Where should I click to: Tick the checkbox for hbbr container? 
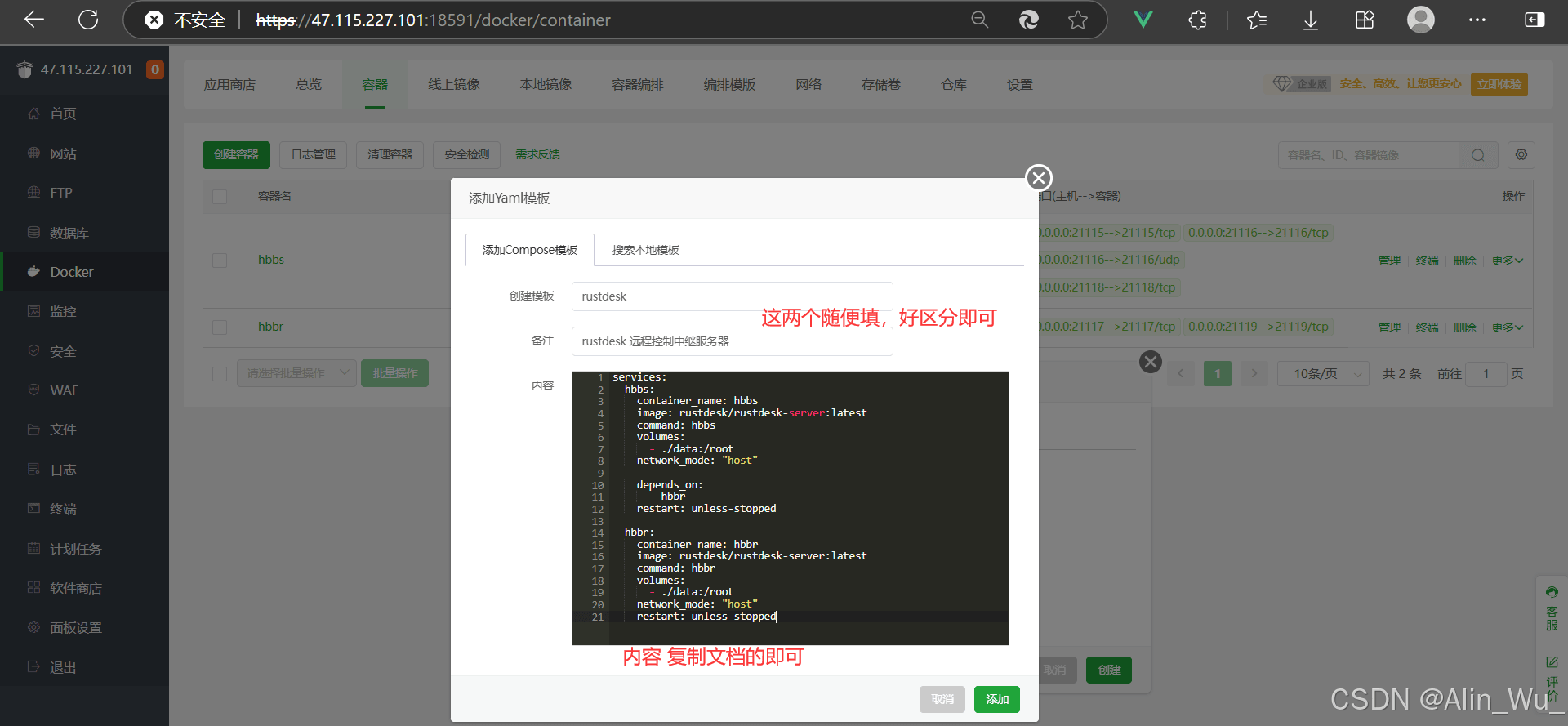coord(220,327)
